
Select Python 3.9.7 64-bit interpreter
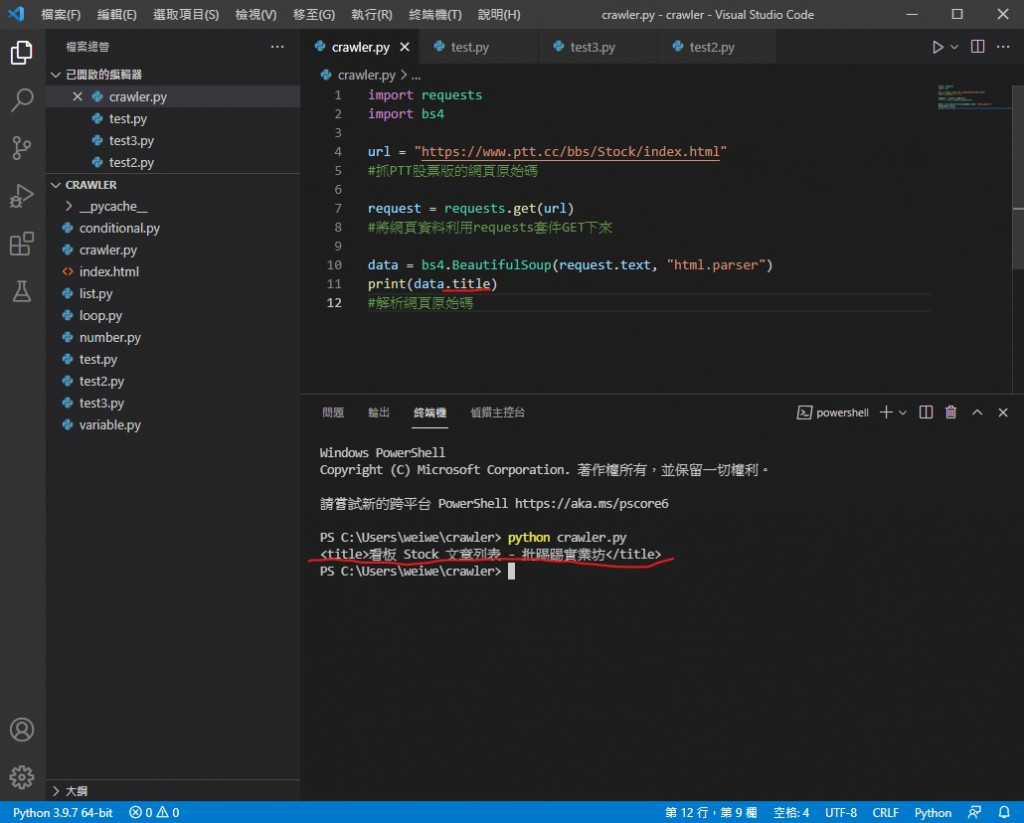pyautogui.click(x=63, y=812)
